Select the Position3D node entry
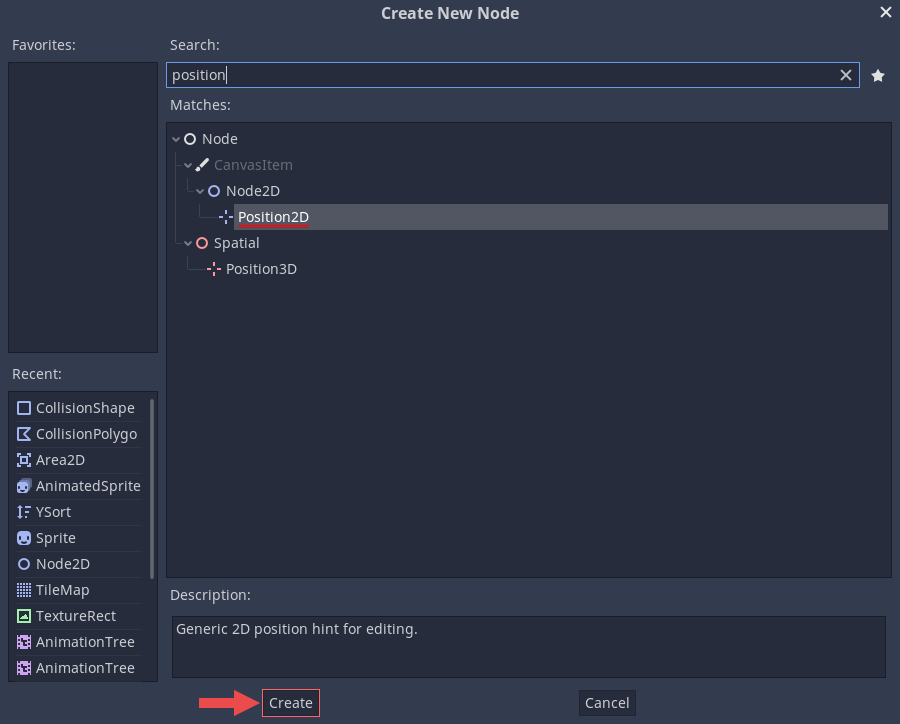Image resolution: width=900 pixels, height=724 pixels. click(x=261, y=269)
